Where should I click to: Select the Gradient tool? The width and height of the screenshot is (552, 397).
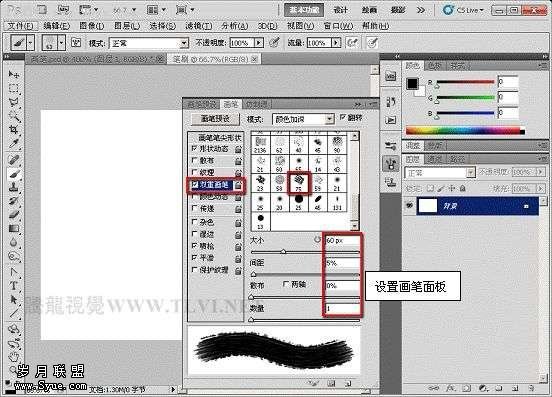(x=14, y=228)
